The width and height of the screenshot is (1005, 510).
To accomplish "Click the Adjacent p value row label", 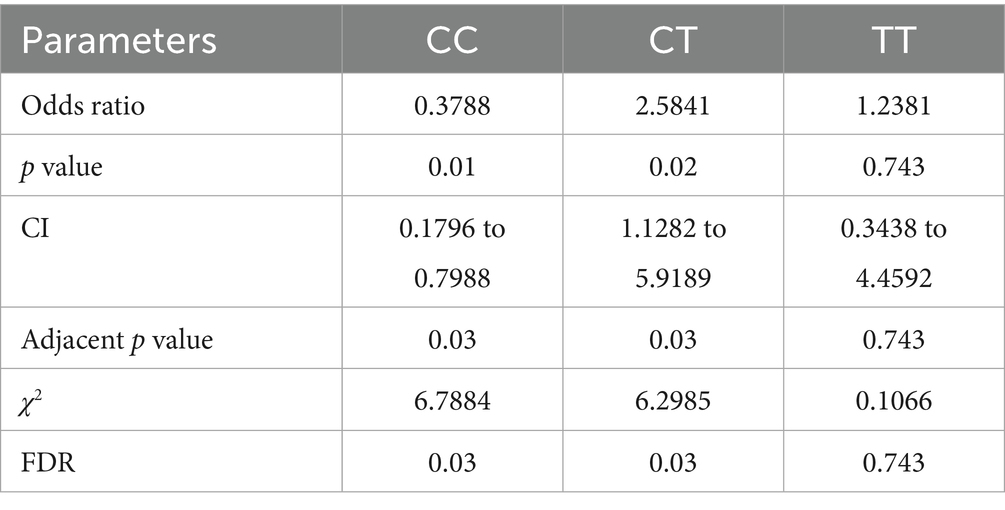I will (x=118, y=340).
